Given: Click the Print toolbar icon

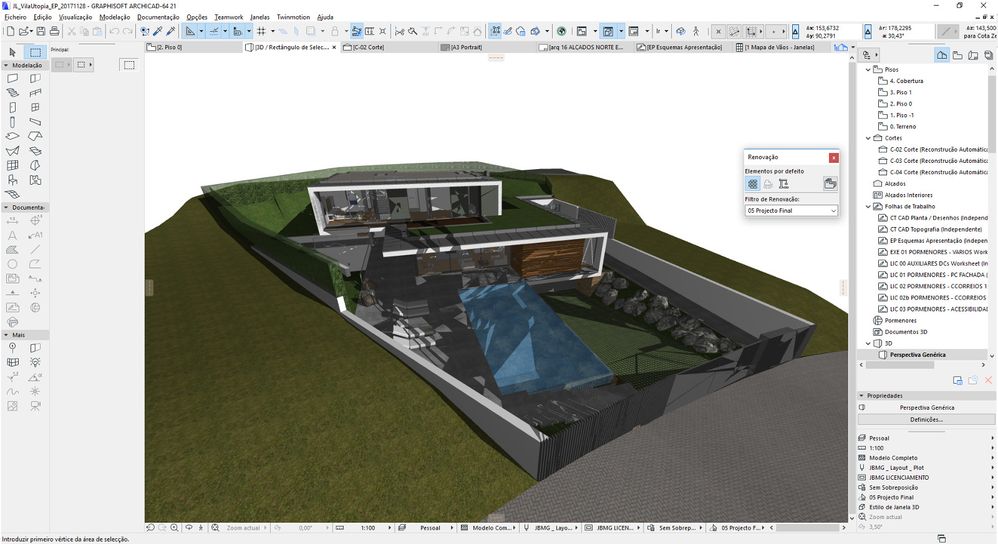Looking at the screenshot, I should click(x=54, y=31).
